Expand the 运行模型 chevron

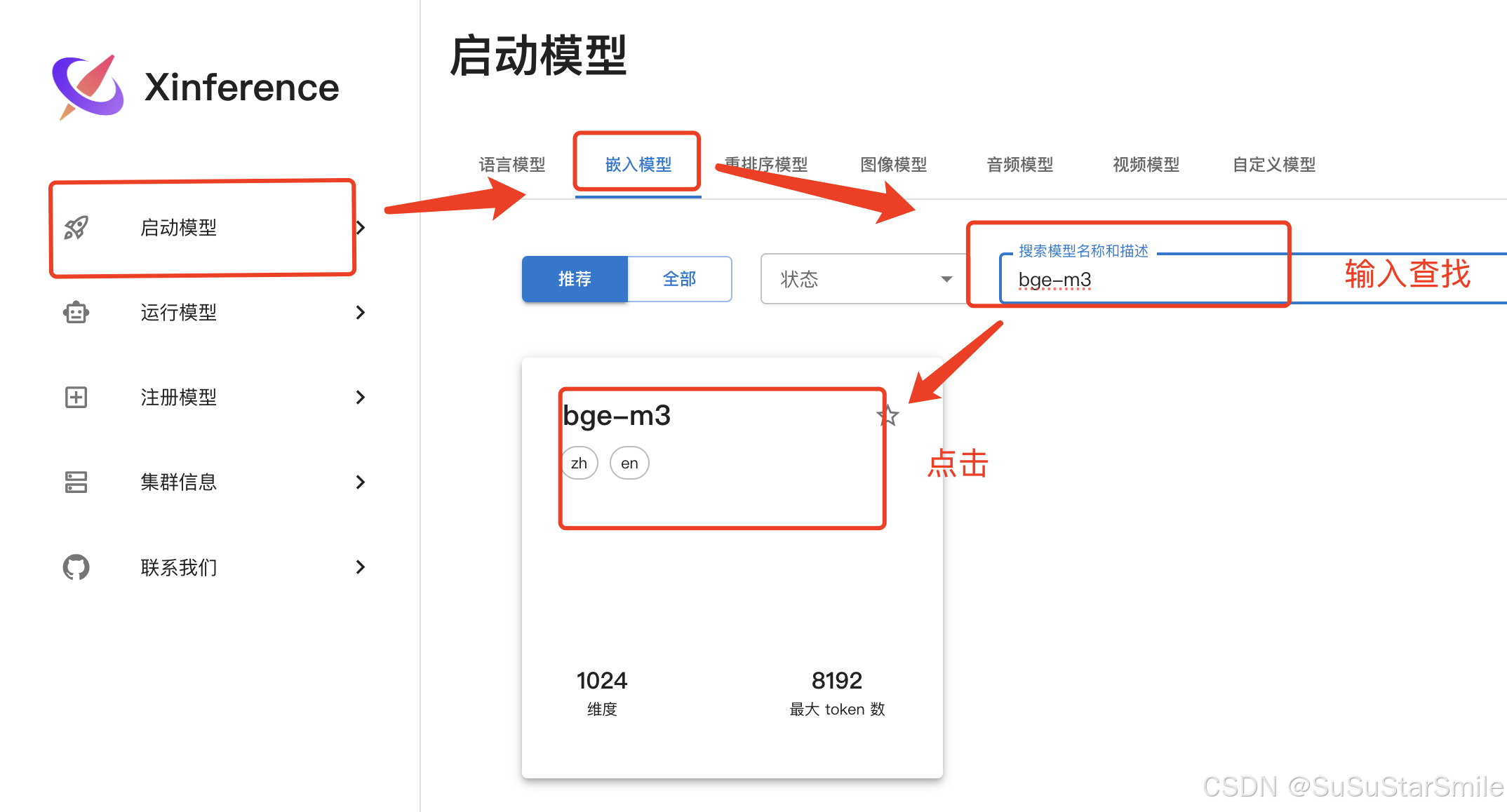pyautogui.click(x=361, y=313)
